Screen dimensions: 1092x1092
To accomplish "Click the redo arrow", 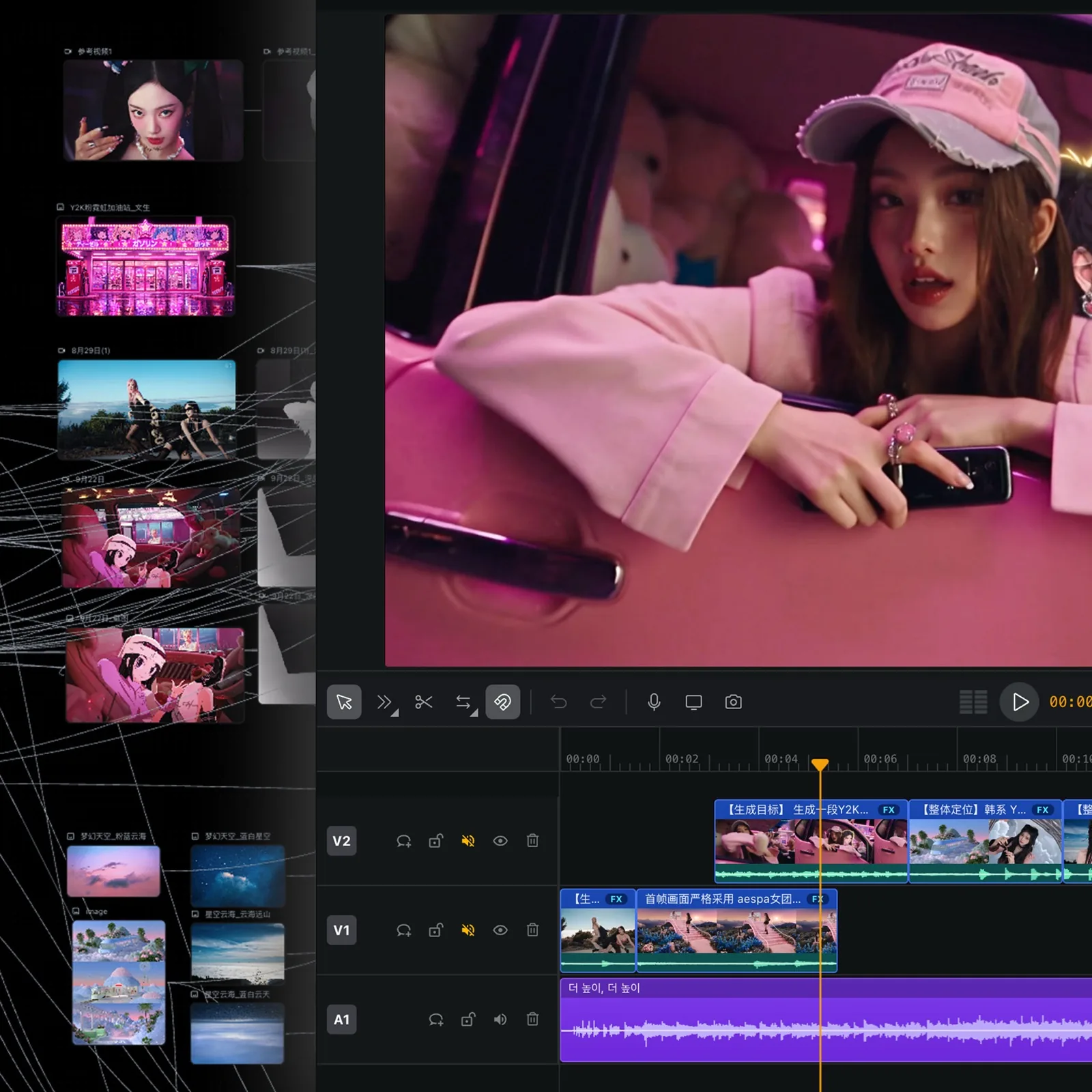I will point(599,702).
